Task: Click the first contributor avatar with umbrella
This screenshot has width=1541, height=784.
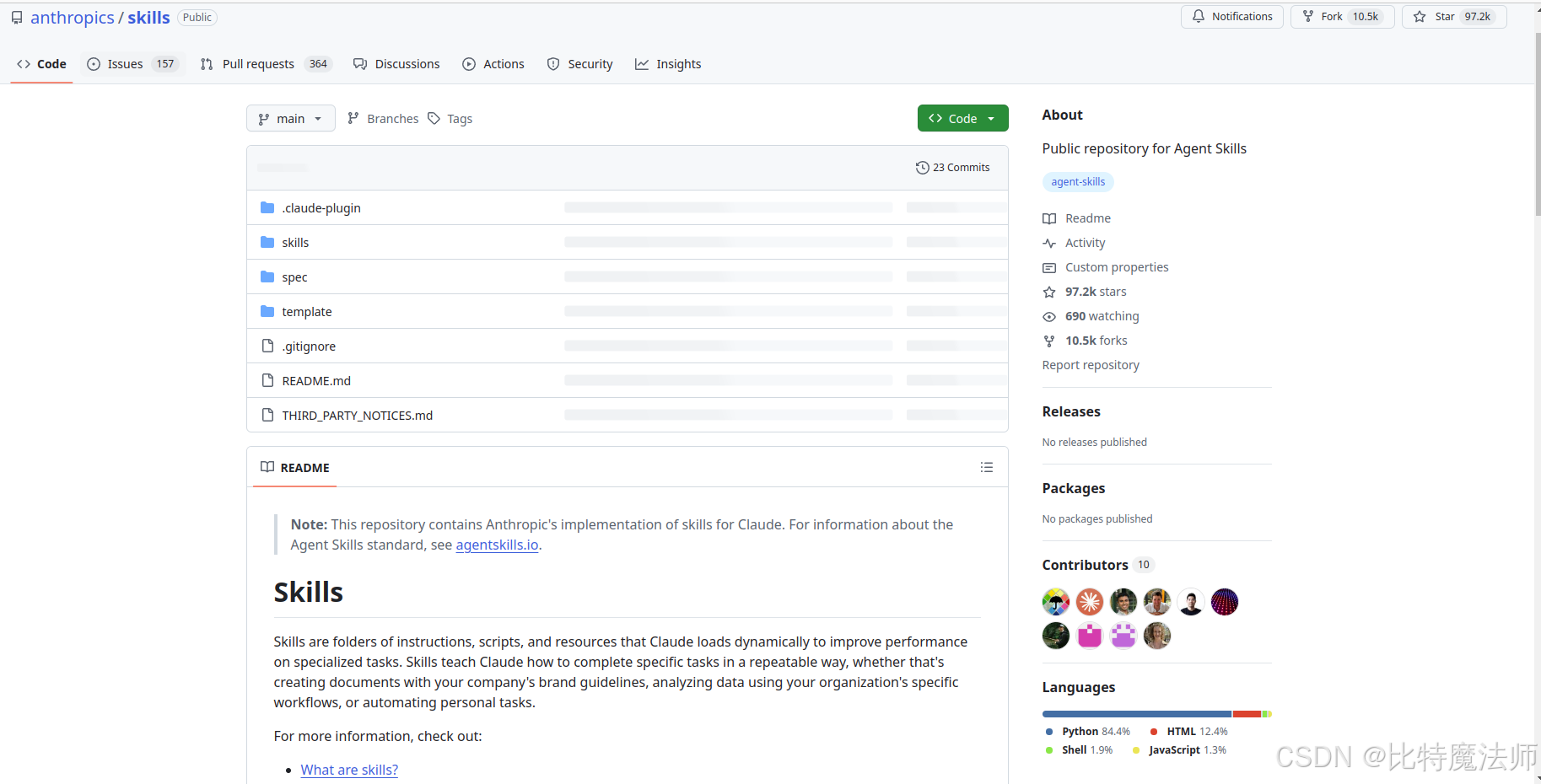Action: coord(1056,602)
